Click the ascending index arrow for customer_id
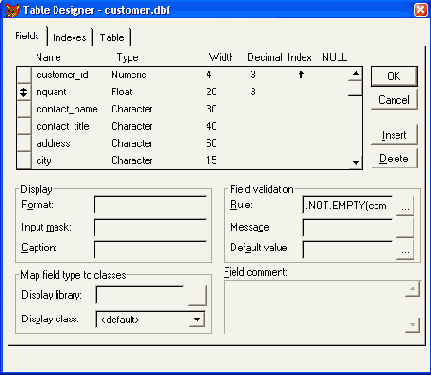The width and height of the screenshot is (431, 375). point(301,74)
